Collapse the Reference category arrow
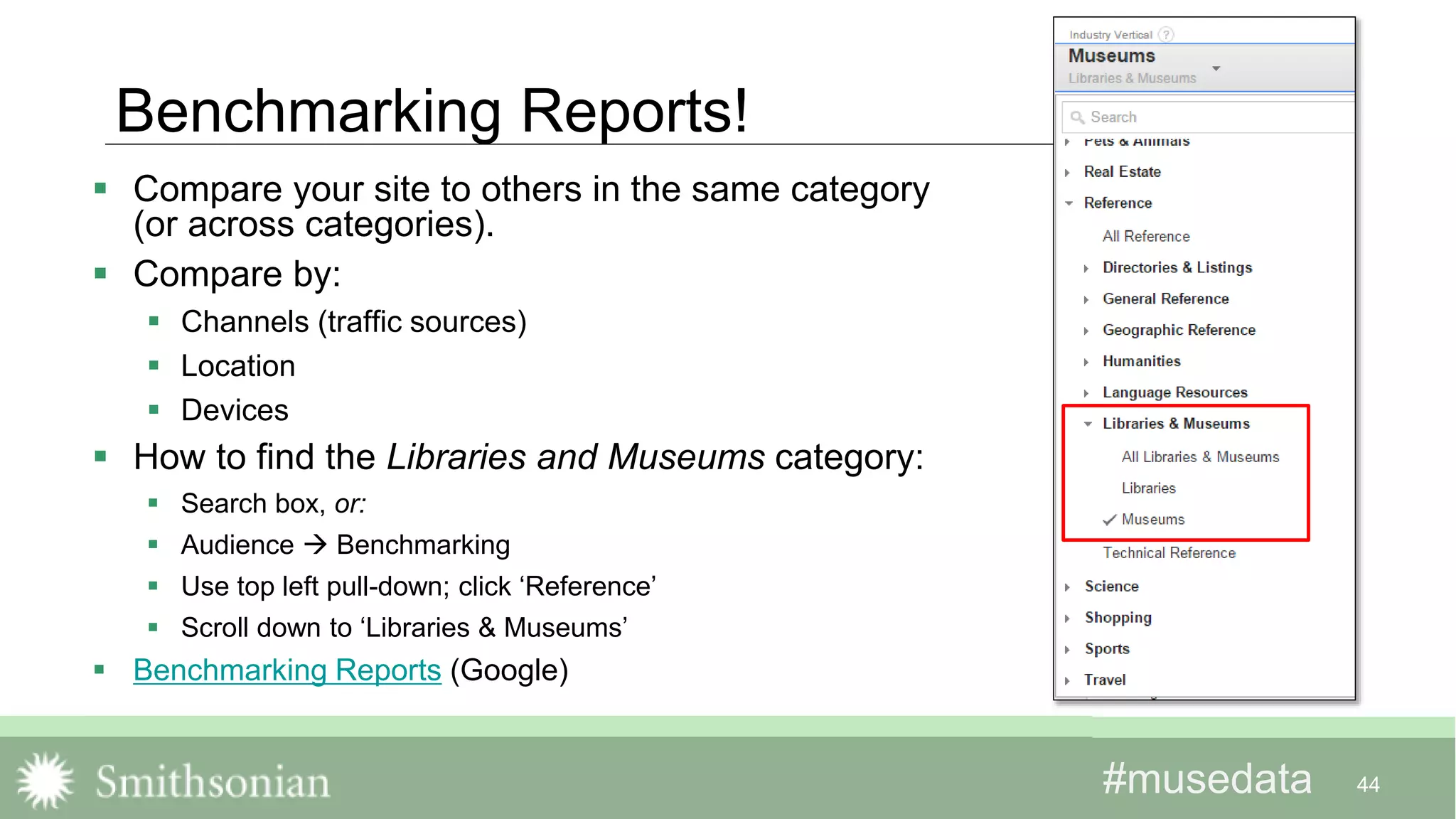Viewport: 1456px width, 819px height. pyautogui.click(x=1069, y=203)
